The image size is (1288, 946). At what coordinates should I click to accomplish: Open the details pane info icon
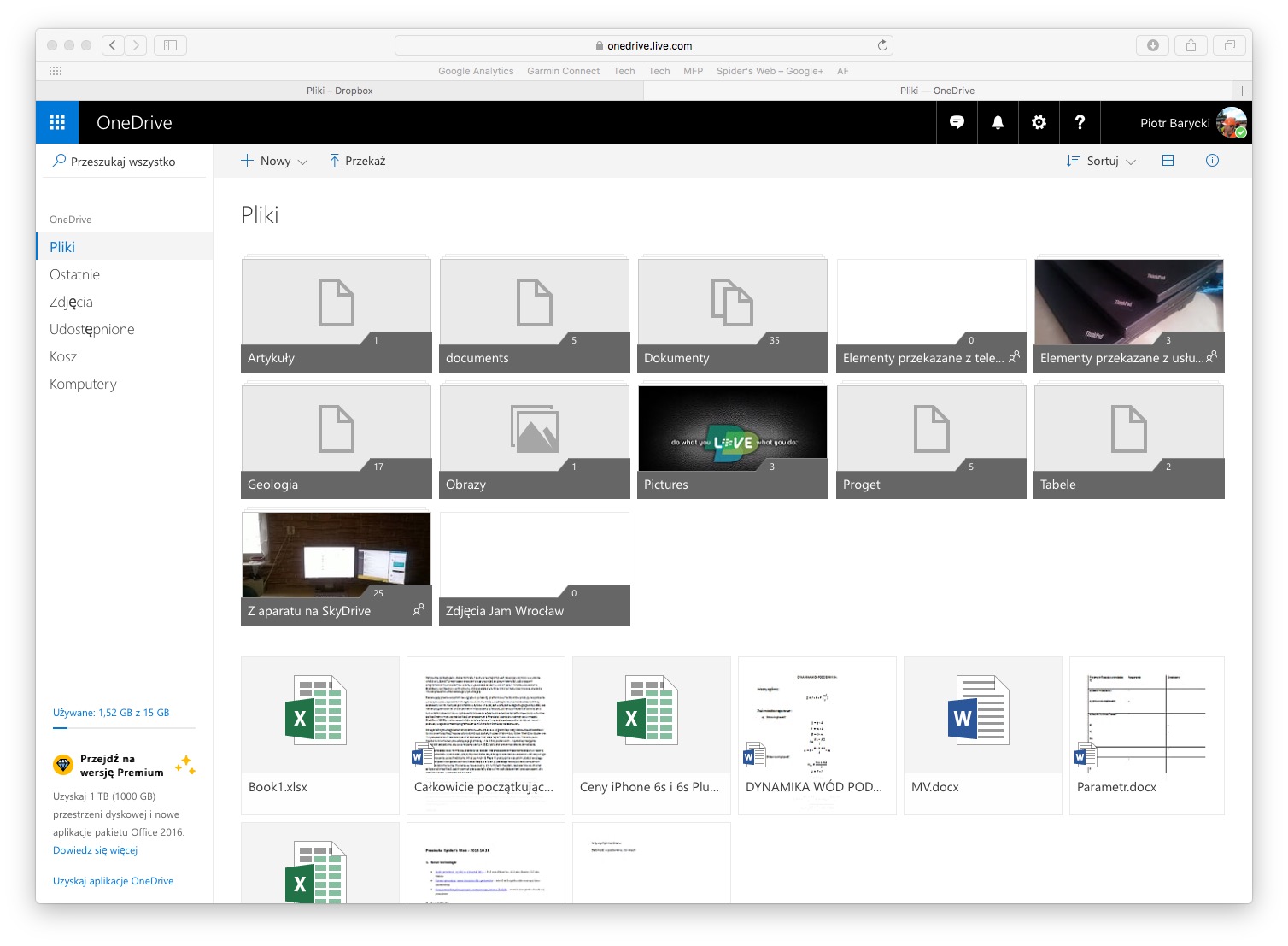point(1212,161)
